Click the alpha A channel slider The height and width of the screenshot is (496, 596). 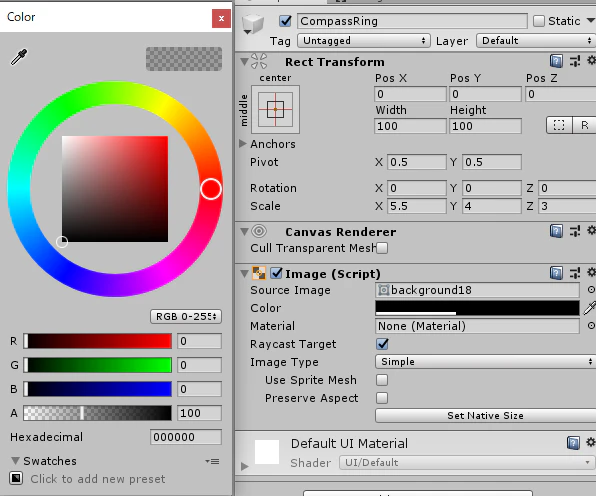[97, 413]
